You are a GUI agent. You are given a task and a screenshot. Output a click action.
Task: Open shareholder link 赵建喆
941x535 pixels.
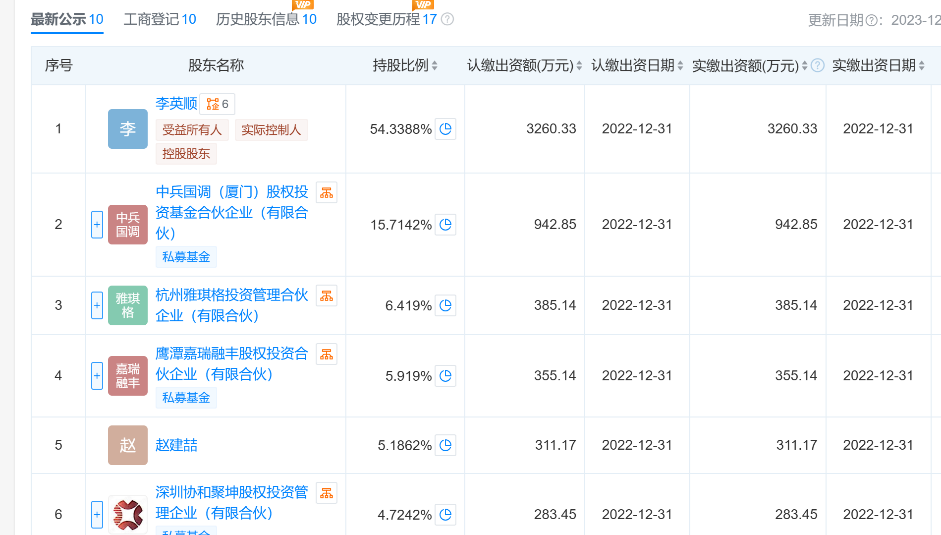(x=176, y=445)
